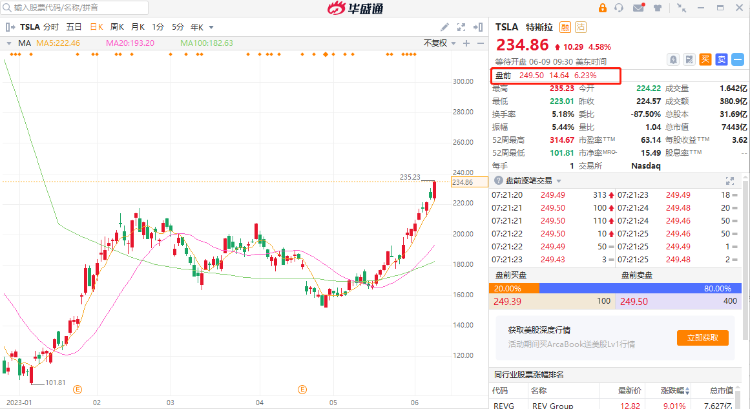750x409 pixels.
Task: Switch to 五日 chart tab
Action: [74, 27]
